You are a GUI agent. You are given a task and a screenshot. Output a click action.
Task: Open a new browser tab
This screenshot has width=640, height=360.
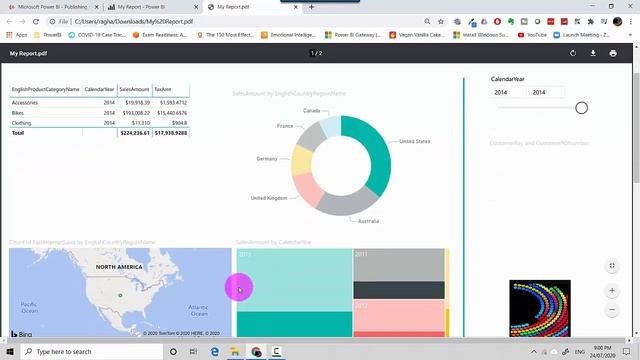click(x=311, y=7)
